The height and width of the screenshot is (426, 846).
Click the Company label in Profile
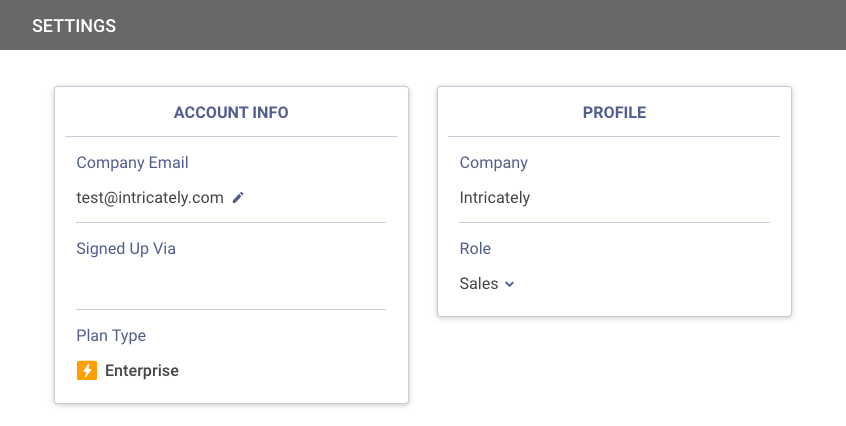[x=493, y=162]
